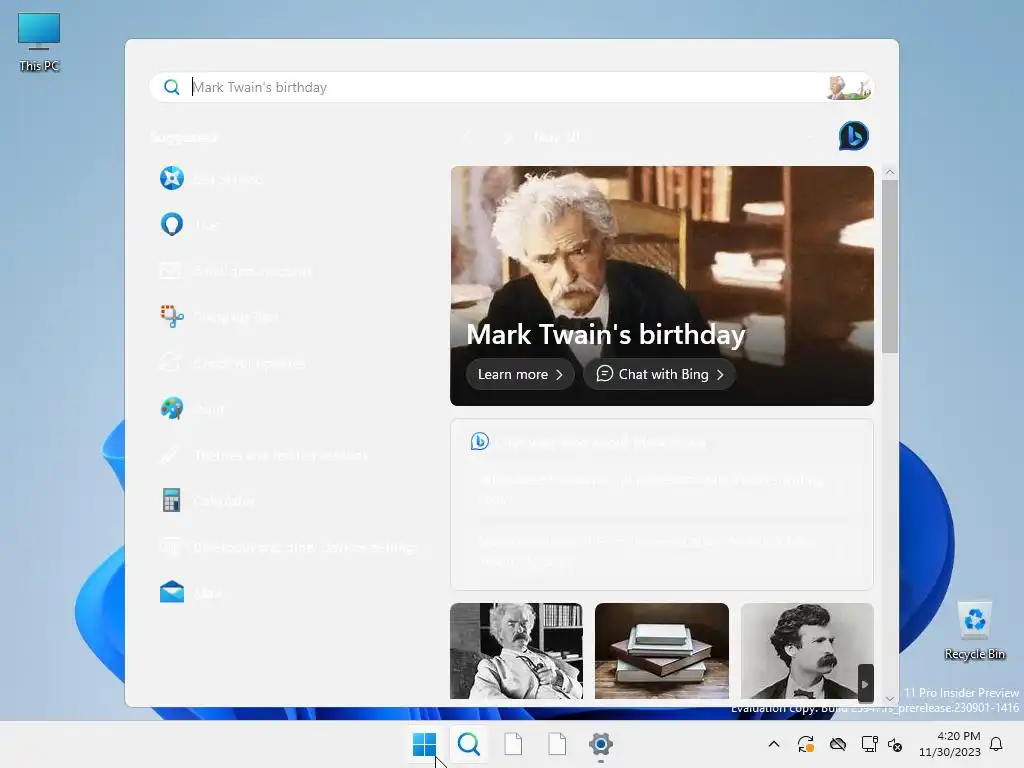This screenshot has width=1024, height=768.
Task: Select the Recycle Bin desktop icon
Action: [974, 631]
